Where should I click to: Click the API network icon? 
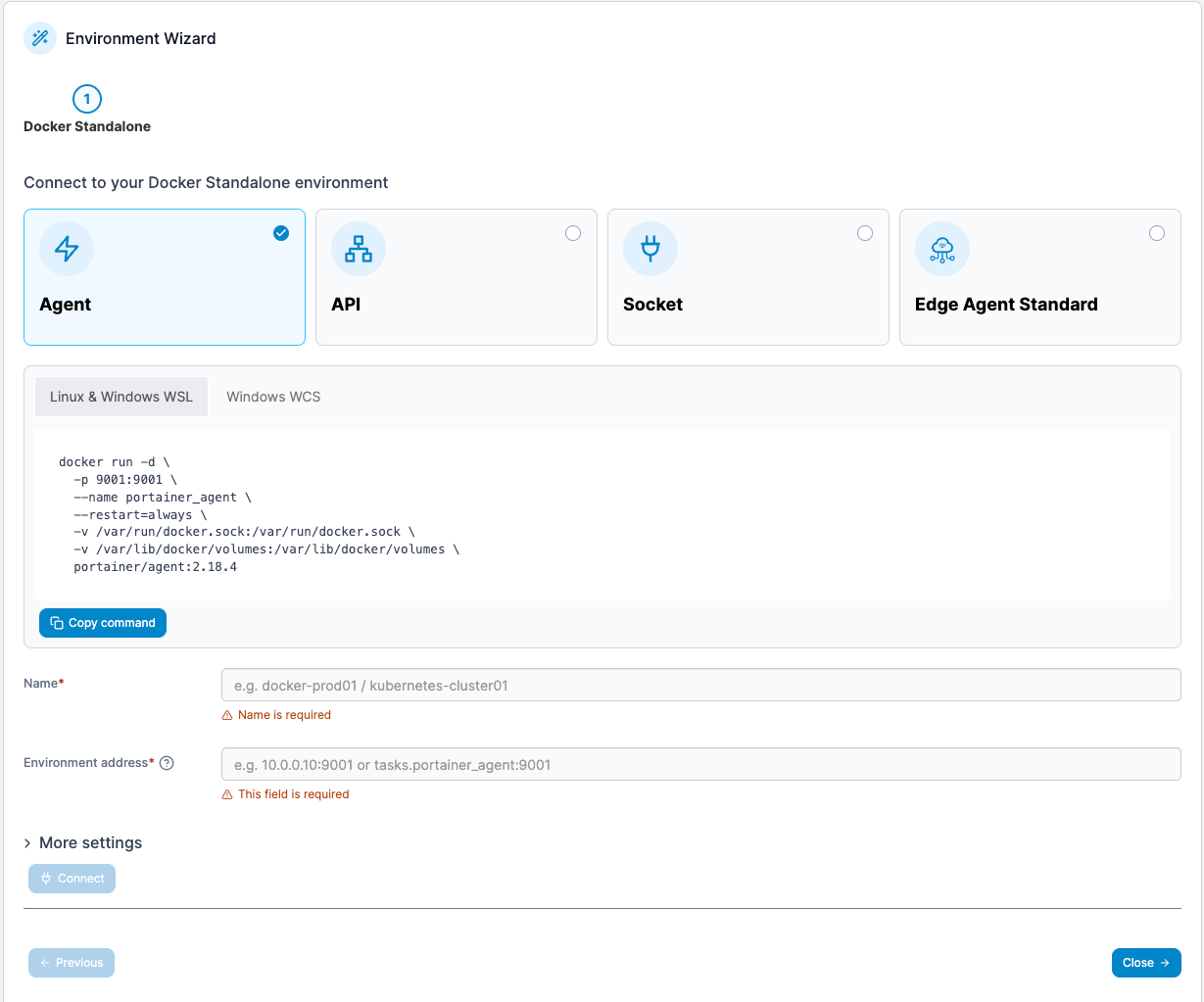pos(359,249)
